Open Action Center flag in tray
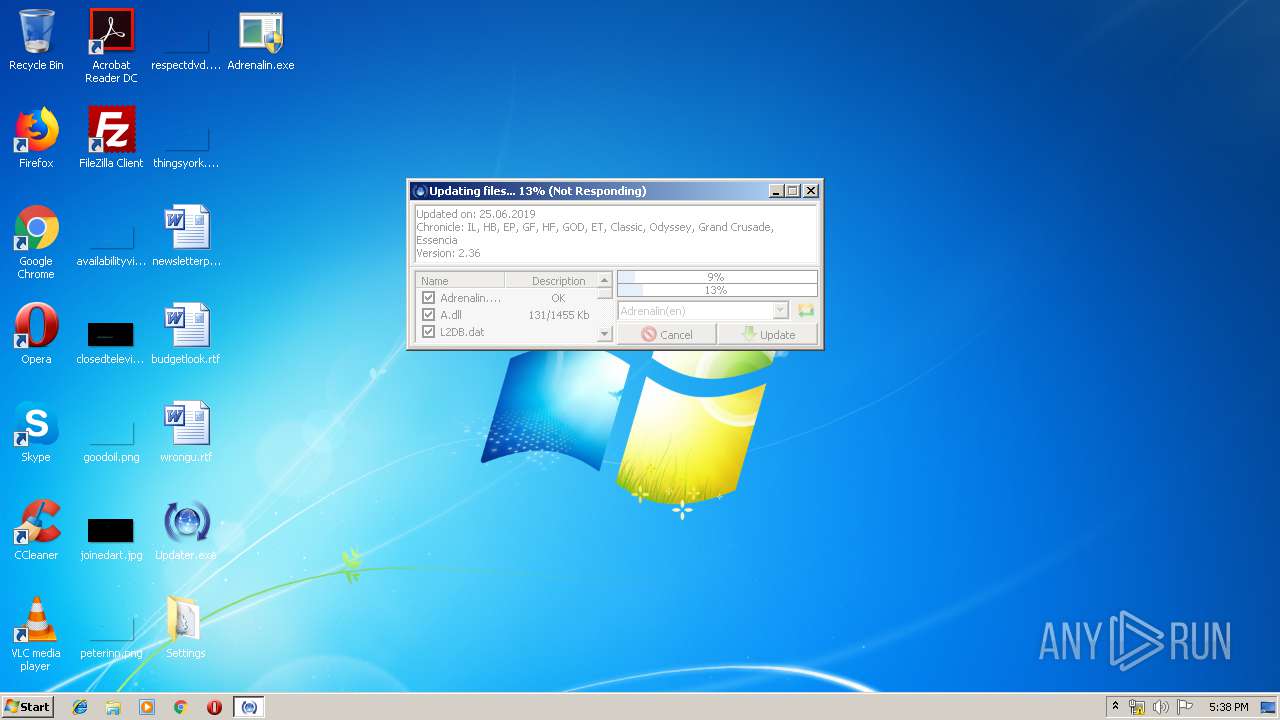1280x720 pixels. (x=1185, y=707)
